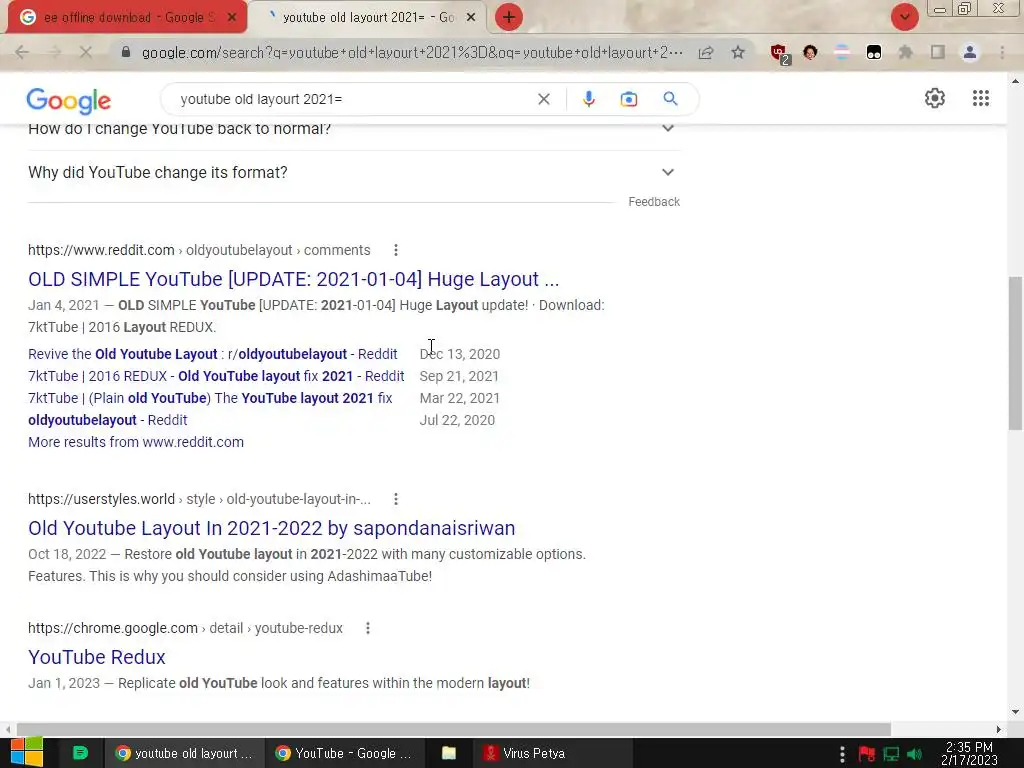
Task: Clear search text with X icon
Action: pyautogui.click(x=544, y=99)
